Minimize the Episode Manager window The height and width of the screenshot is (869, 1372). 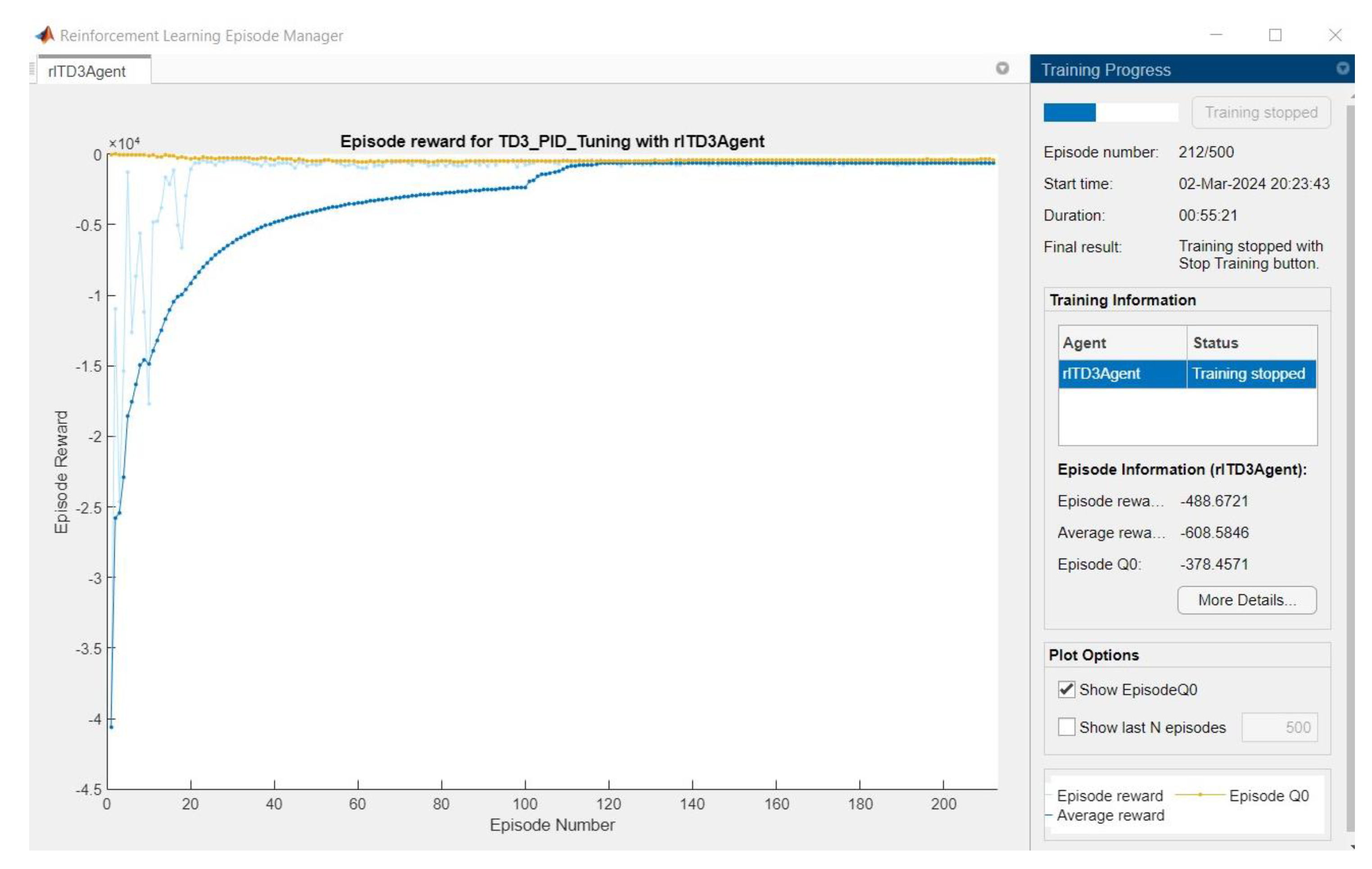click(x=1216, y=35)
